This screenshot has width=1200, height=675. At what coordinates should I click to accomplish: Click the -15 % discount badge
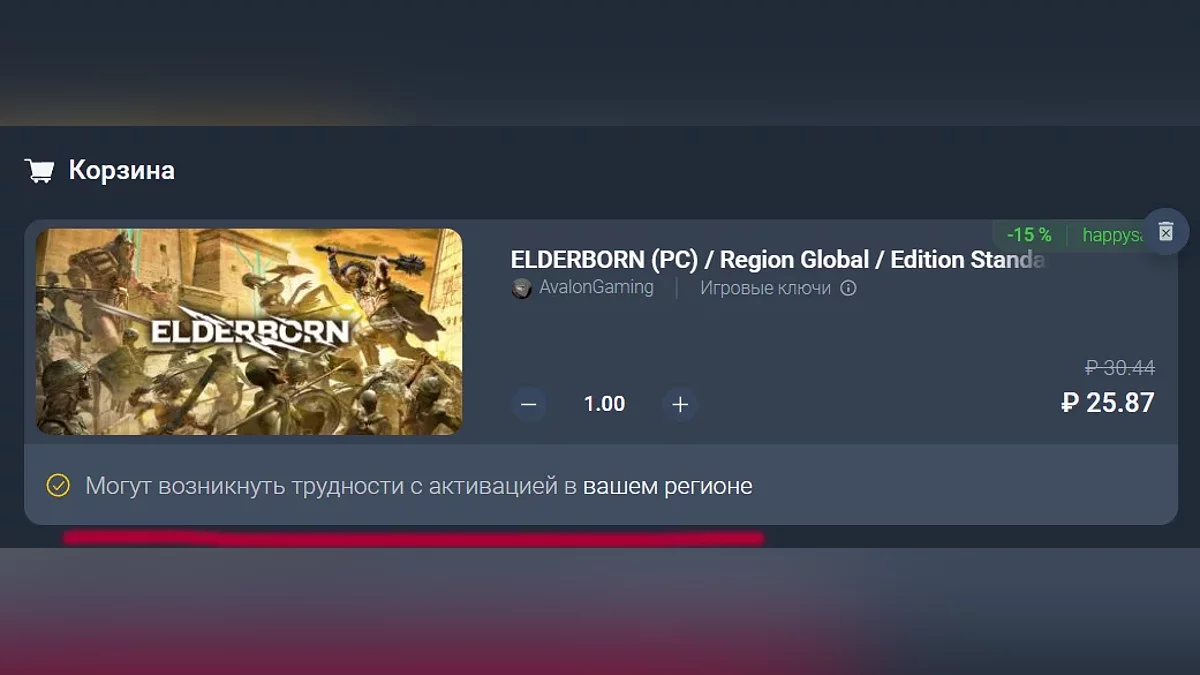click(x=1029, y=235)
